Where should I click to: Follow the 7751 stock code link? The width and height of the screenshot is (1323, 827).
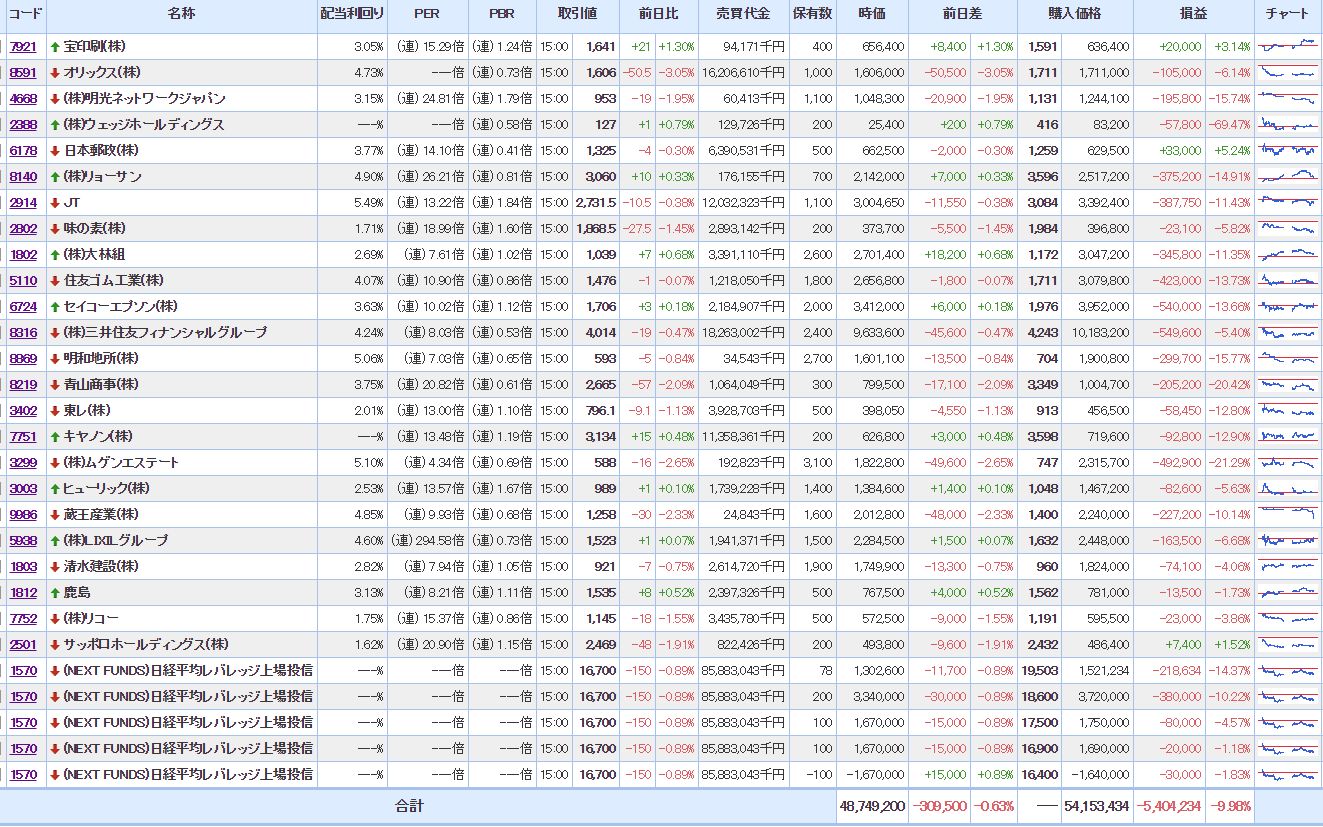23,437
